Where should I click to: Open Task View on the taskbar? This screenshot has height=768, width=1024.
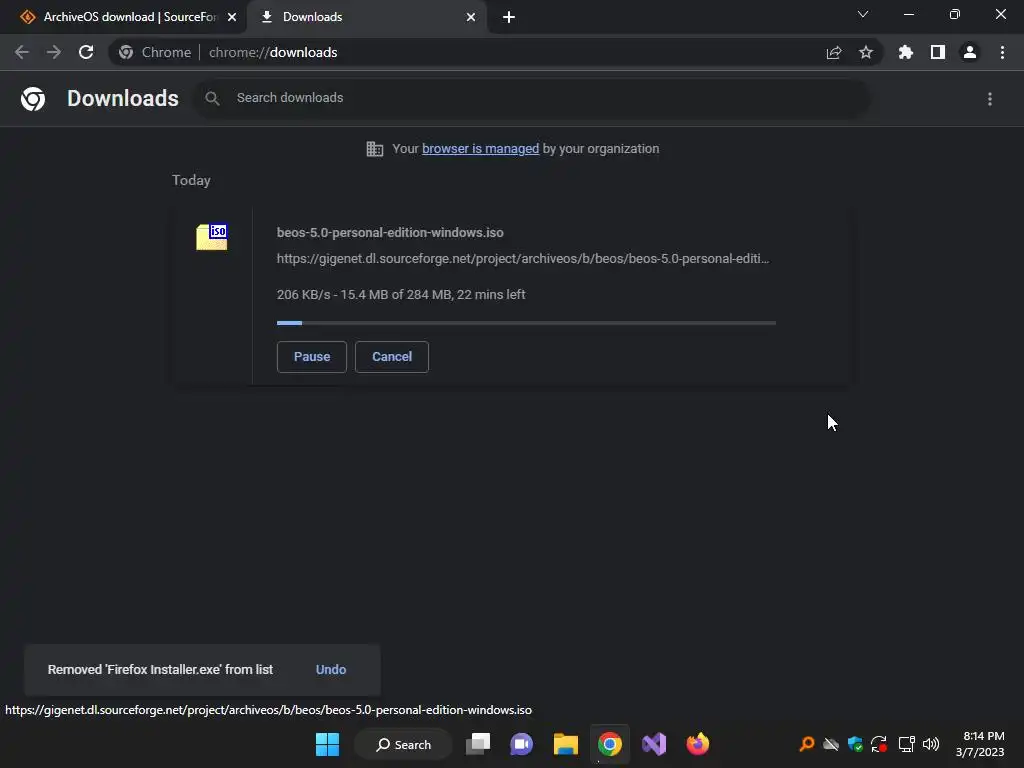[478, 744]
